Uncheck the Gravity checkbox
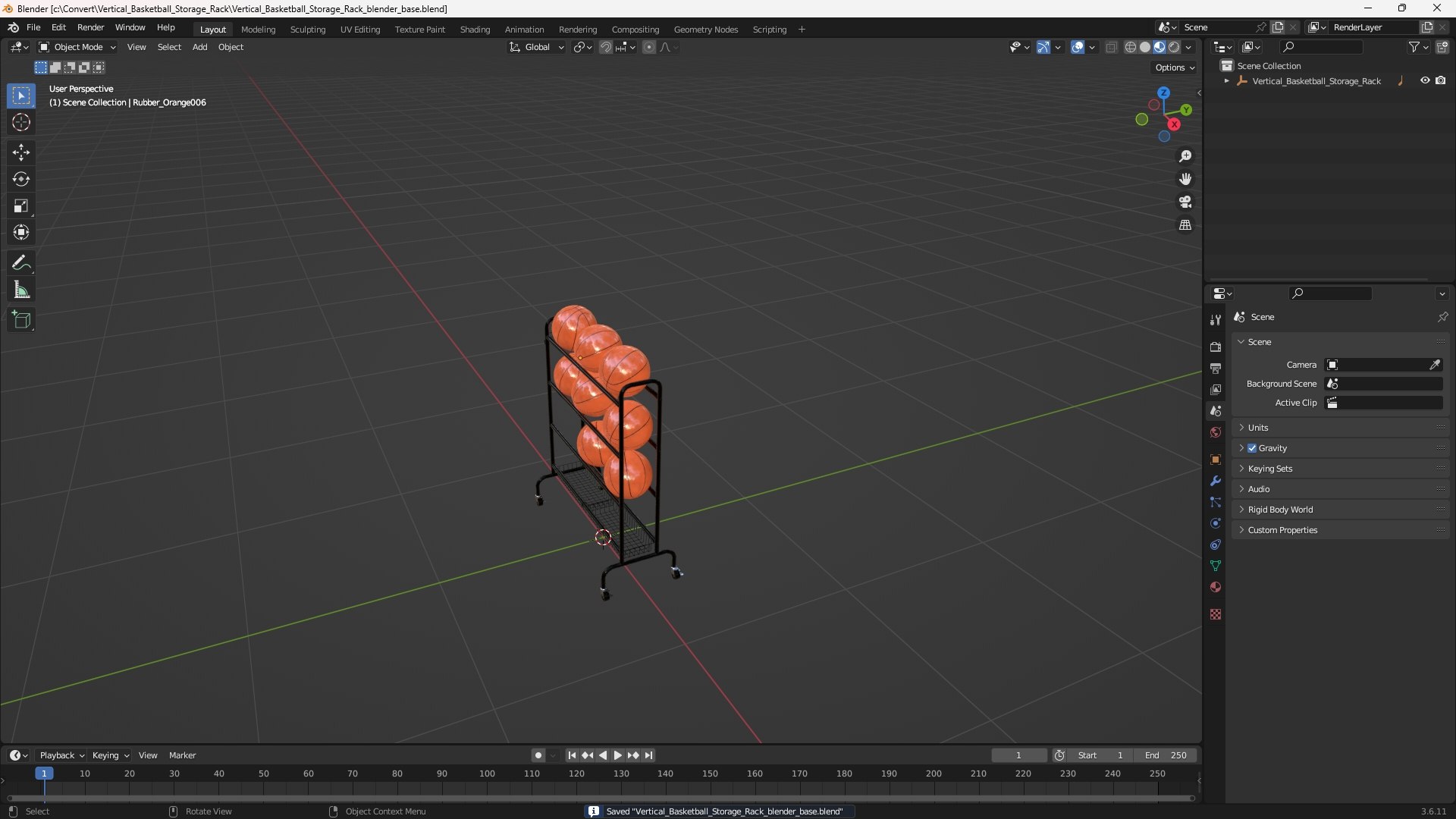The image size is (1456, 819). pyautogui.click(x=1252, y=448)
